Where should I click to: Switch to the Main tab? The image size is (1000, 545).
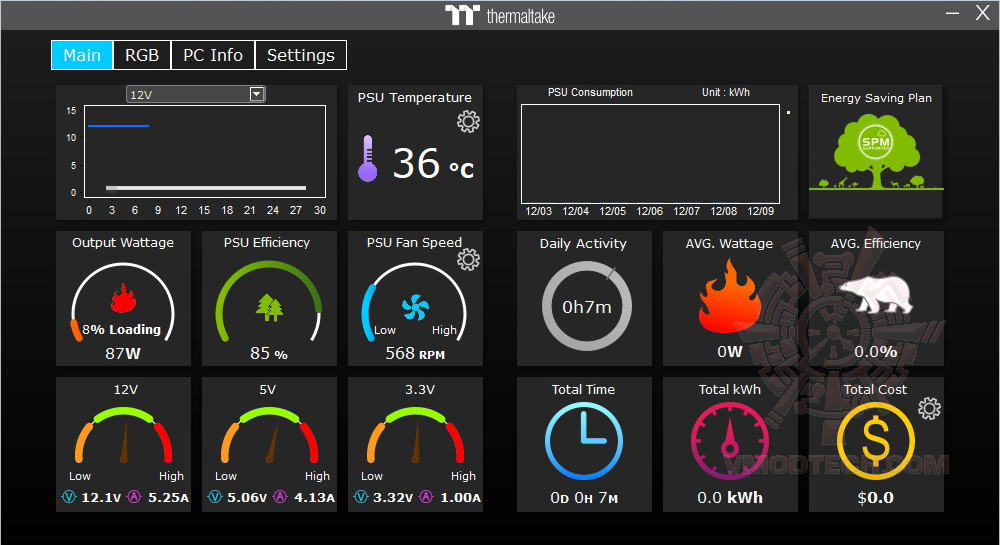point(82,55)
